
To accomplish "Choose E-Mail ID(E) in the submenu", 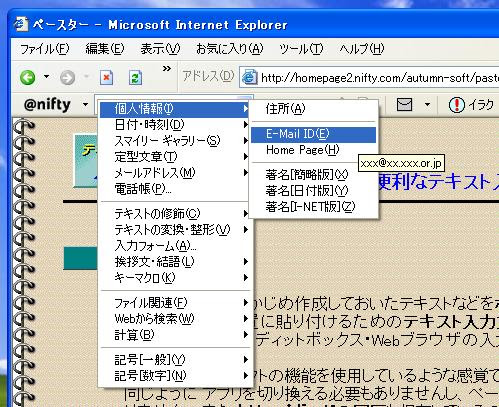I will [313, 134].
